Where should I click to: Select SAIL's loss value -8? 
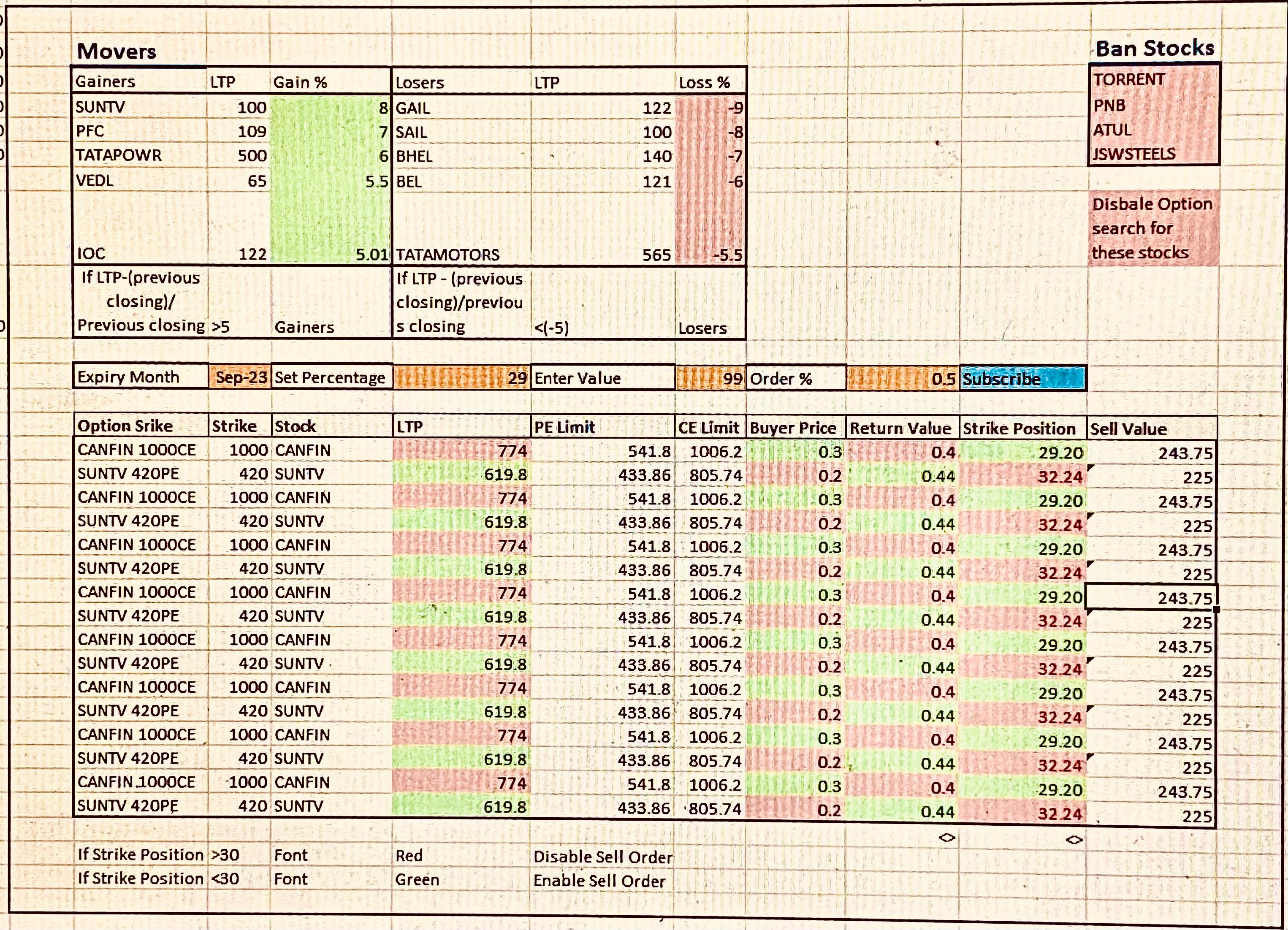[x=710, y=132]
